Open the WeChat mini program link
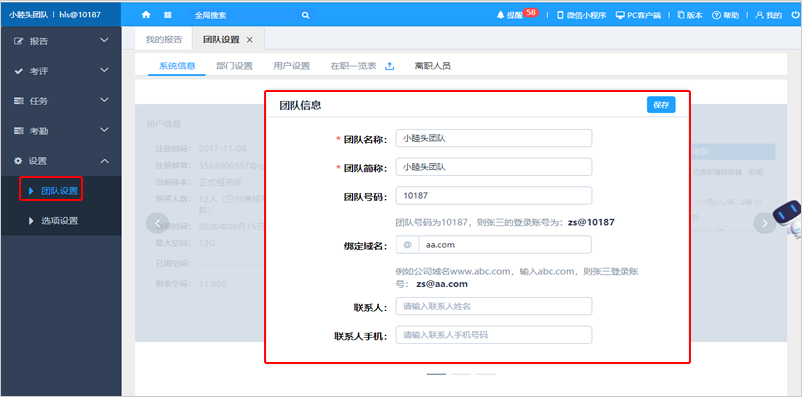Screen dimensions: 802x397 (581, 15)
